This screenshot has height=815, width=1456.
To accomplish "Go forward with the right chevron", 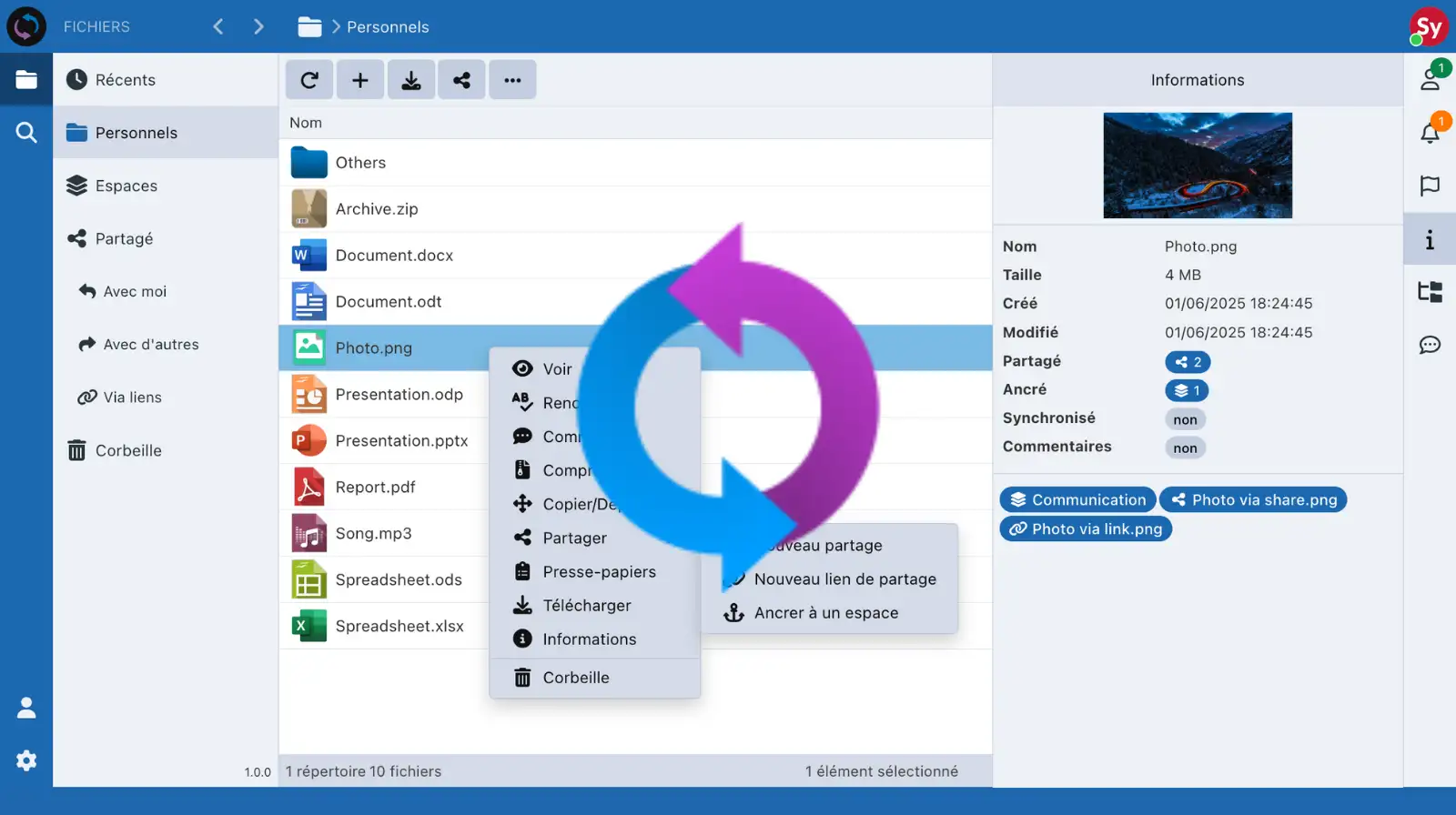I will [x=258, y=26].
